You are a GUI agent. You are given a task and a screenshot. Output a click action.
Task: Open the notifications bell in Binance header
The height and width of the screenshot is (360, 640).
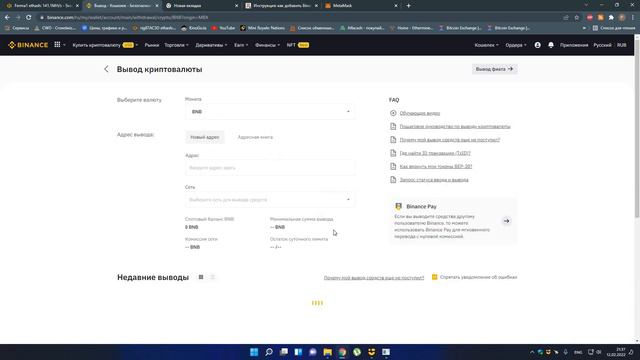(x=551, y=45)
